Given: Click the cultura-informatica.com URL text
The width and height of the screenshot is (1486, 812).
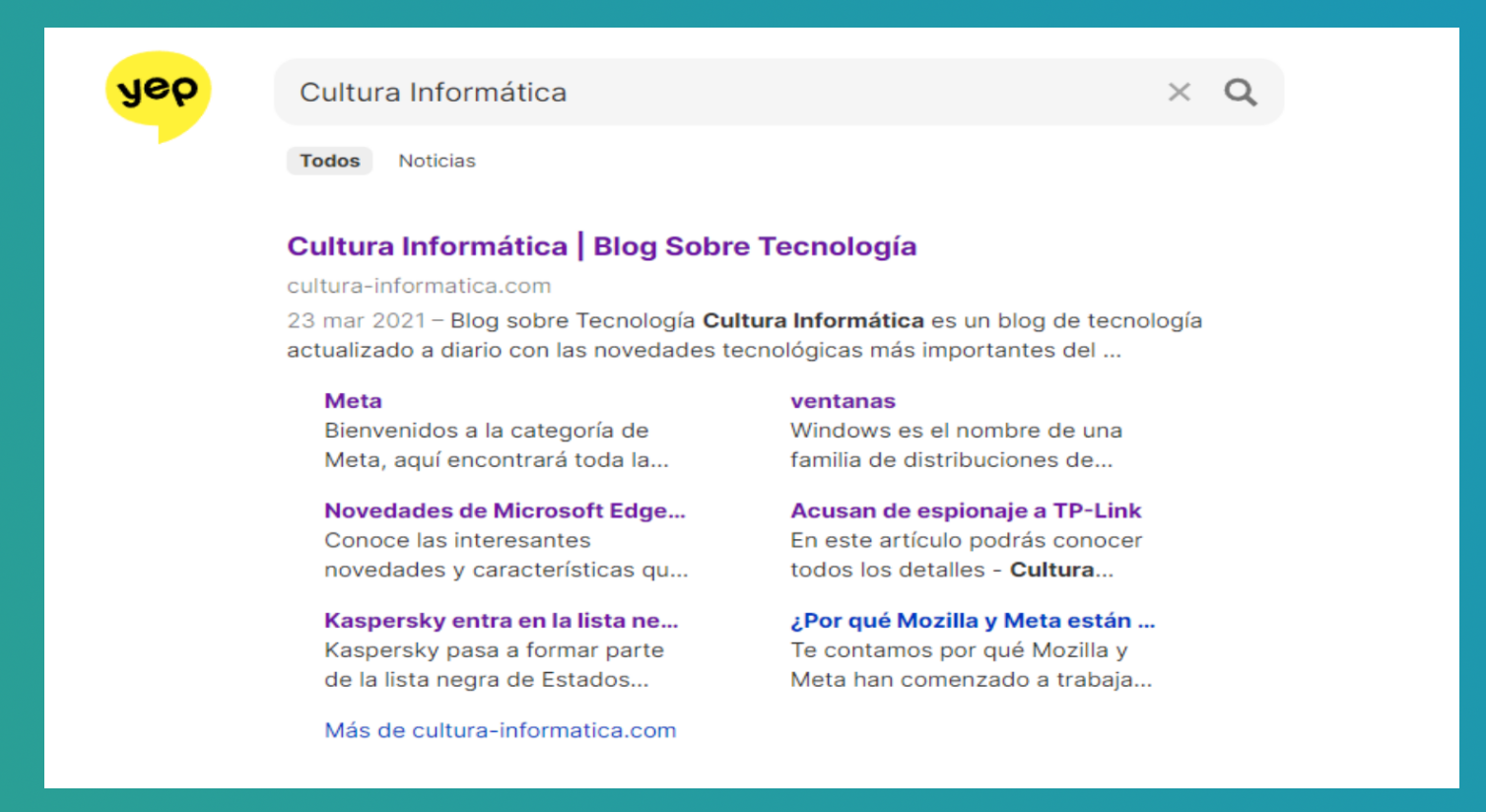Looking at the screenshot, I should (419, 286).
